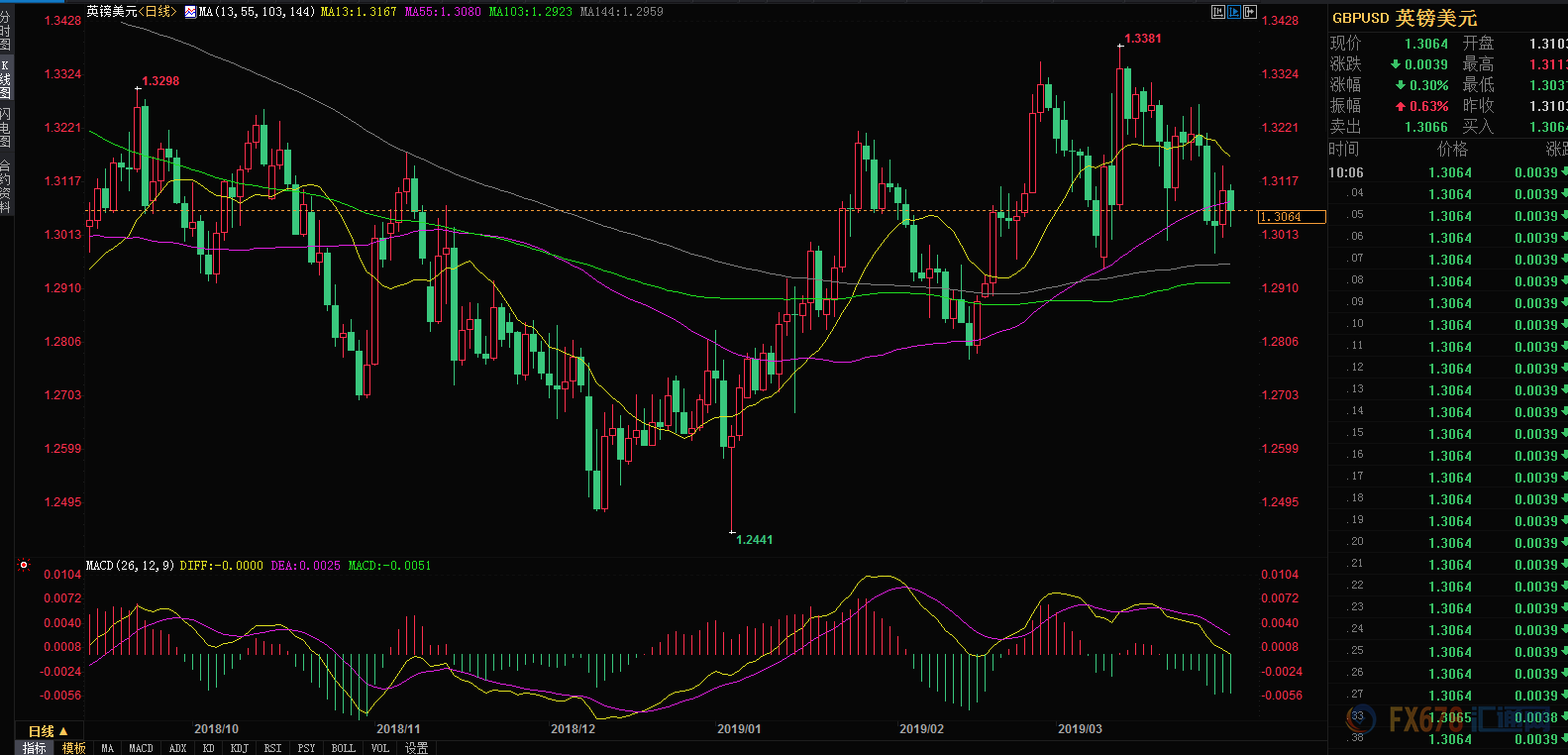Click the third chart icon with right arrow
1568x755 pixels.
[x=1250, y=12]
